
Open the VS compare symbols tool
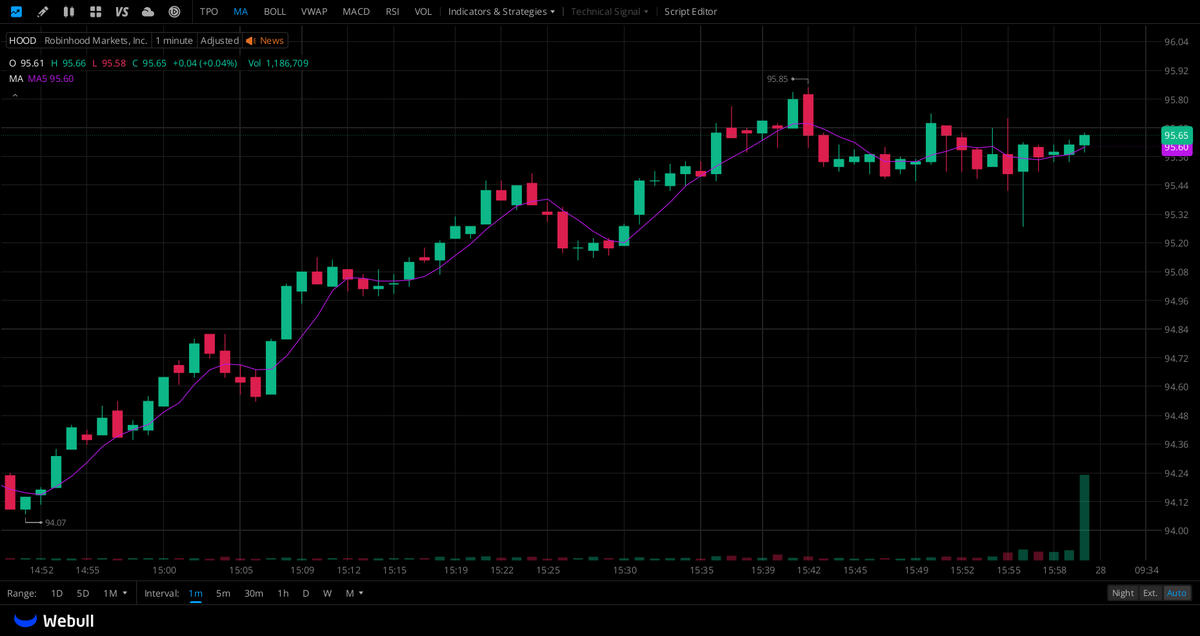[x=122, y=12]
